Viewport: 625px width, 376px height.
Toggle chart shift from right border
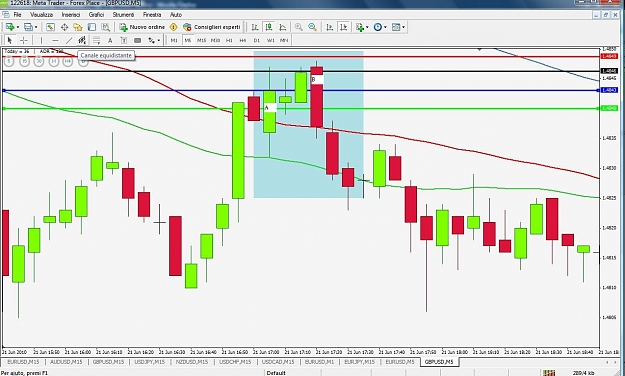click(343, 27)
